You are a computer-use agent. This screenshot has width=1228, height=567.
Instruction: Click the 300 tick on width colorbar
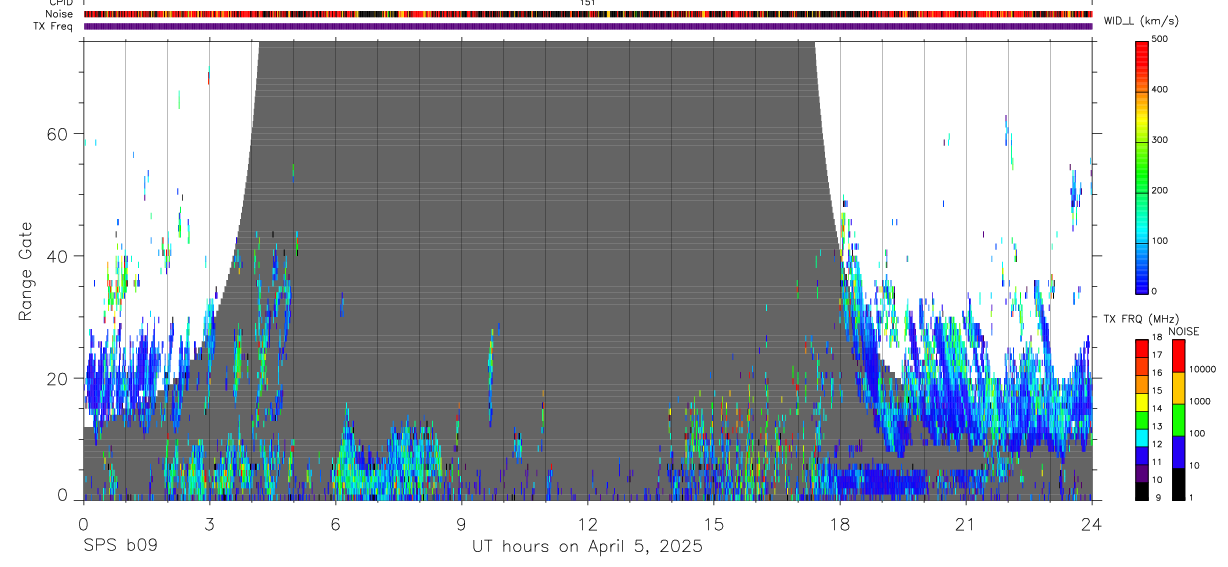coord(1160,140)
